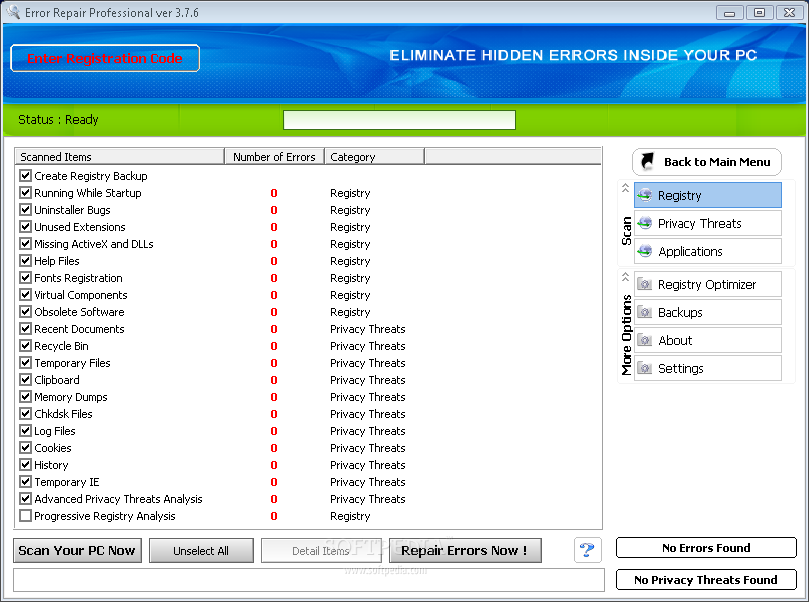Click the Registry scan globe icon
809x602 pixels.
644,195
